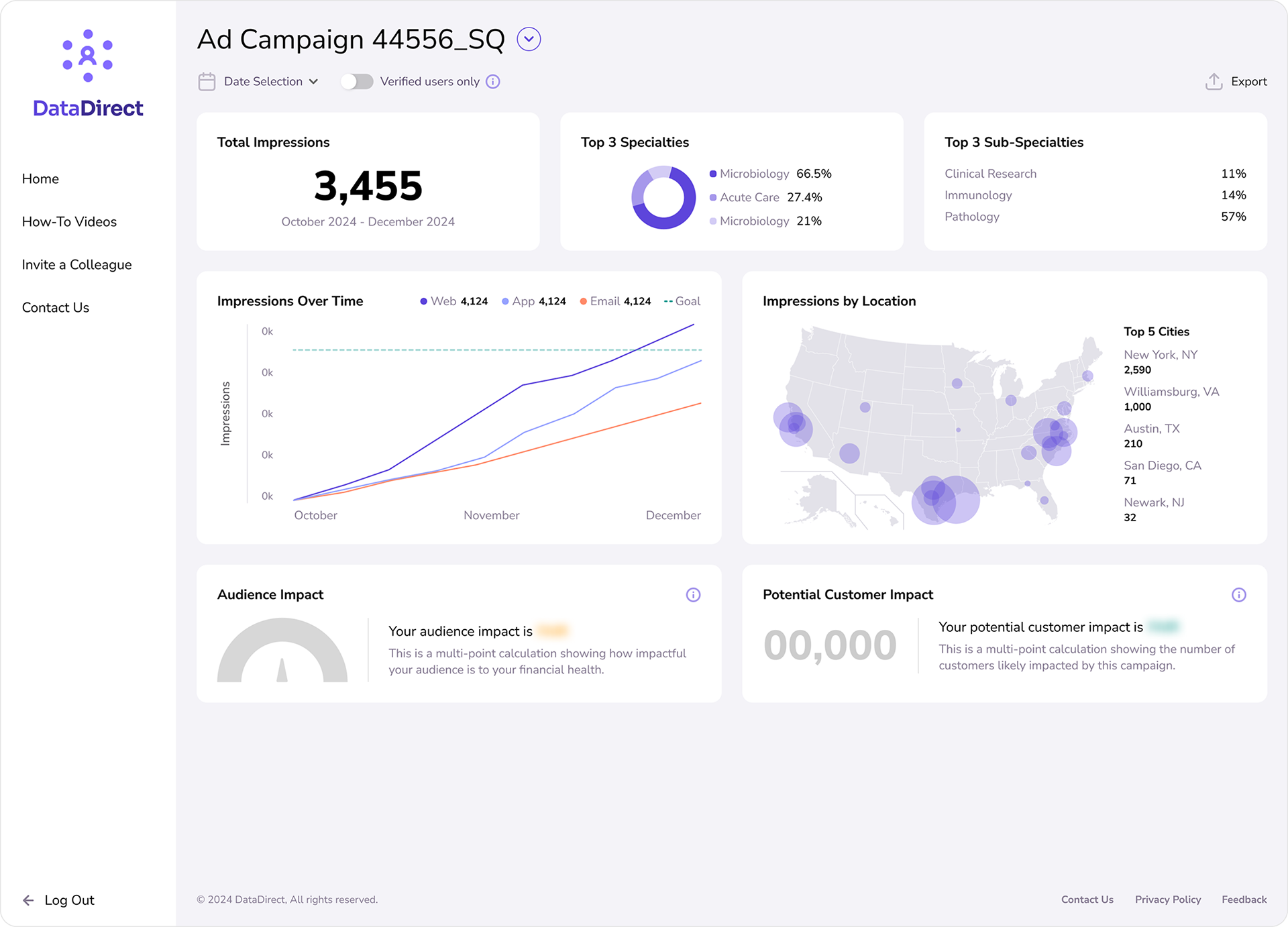Image resolution: width=1288 pixels, height=927 pixels.
Task: Click the DataDirect logo icon
Action: point(87,56)
